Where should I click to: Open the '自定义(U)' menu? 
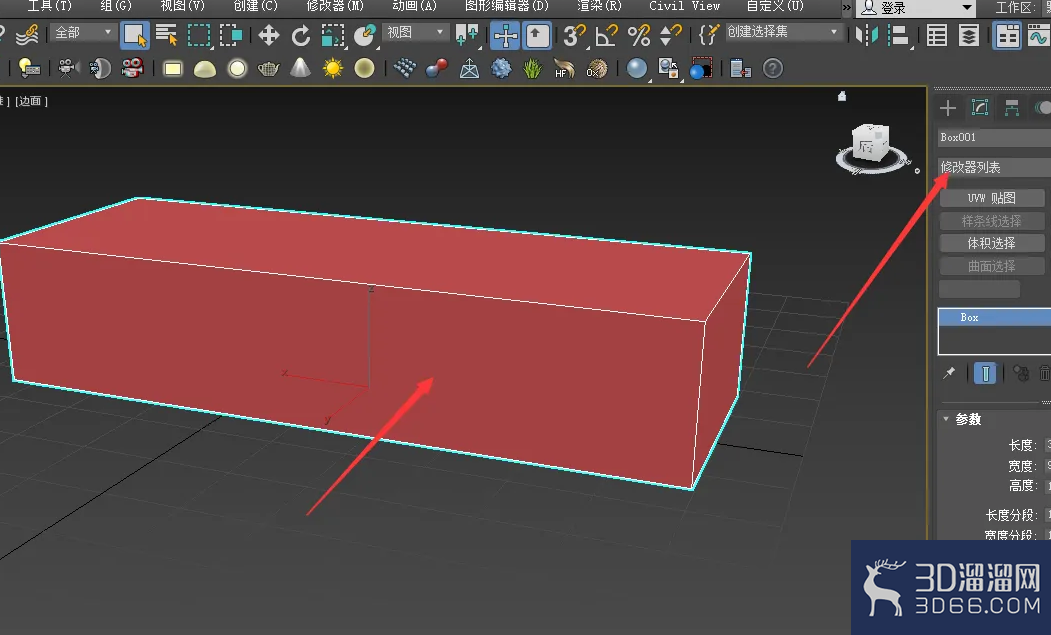pos(775,6)
